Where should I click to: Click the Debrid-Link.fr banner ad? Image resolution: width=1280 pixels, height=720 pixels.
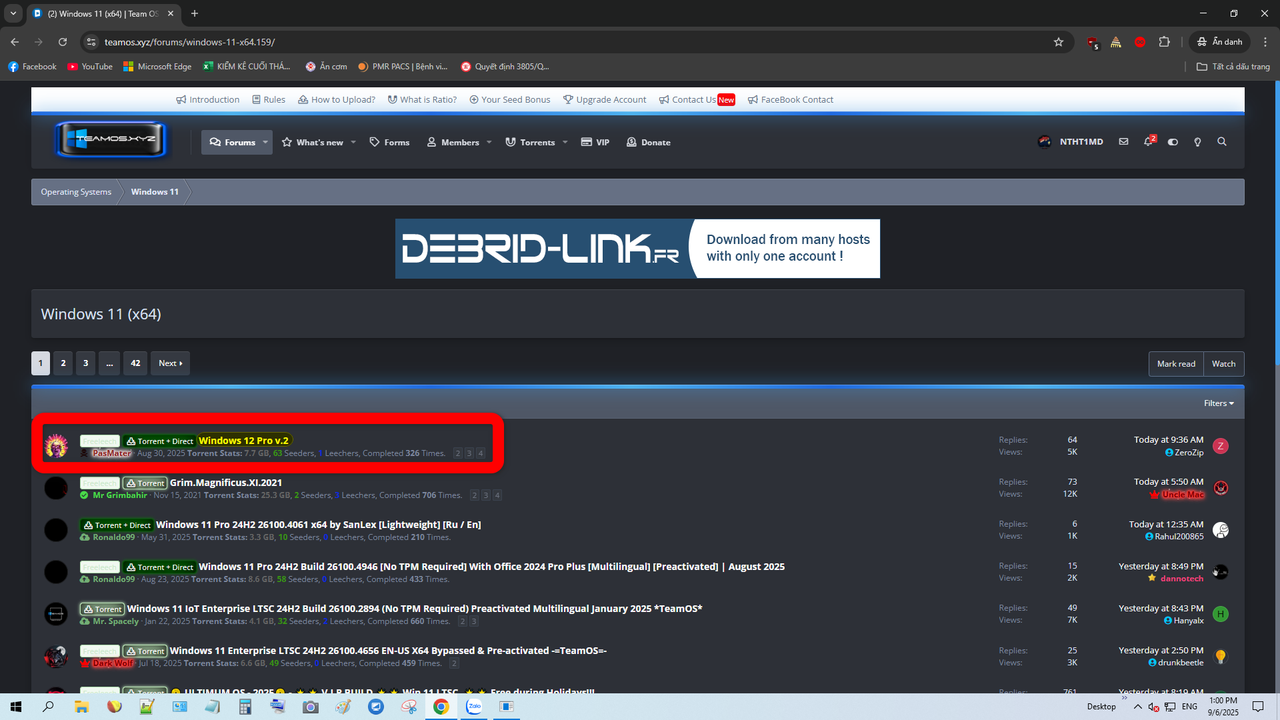pos(637,248)
